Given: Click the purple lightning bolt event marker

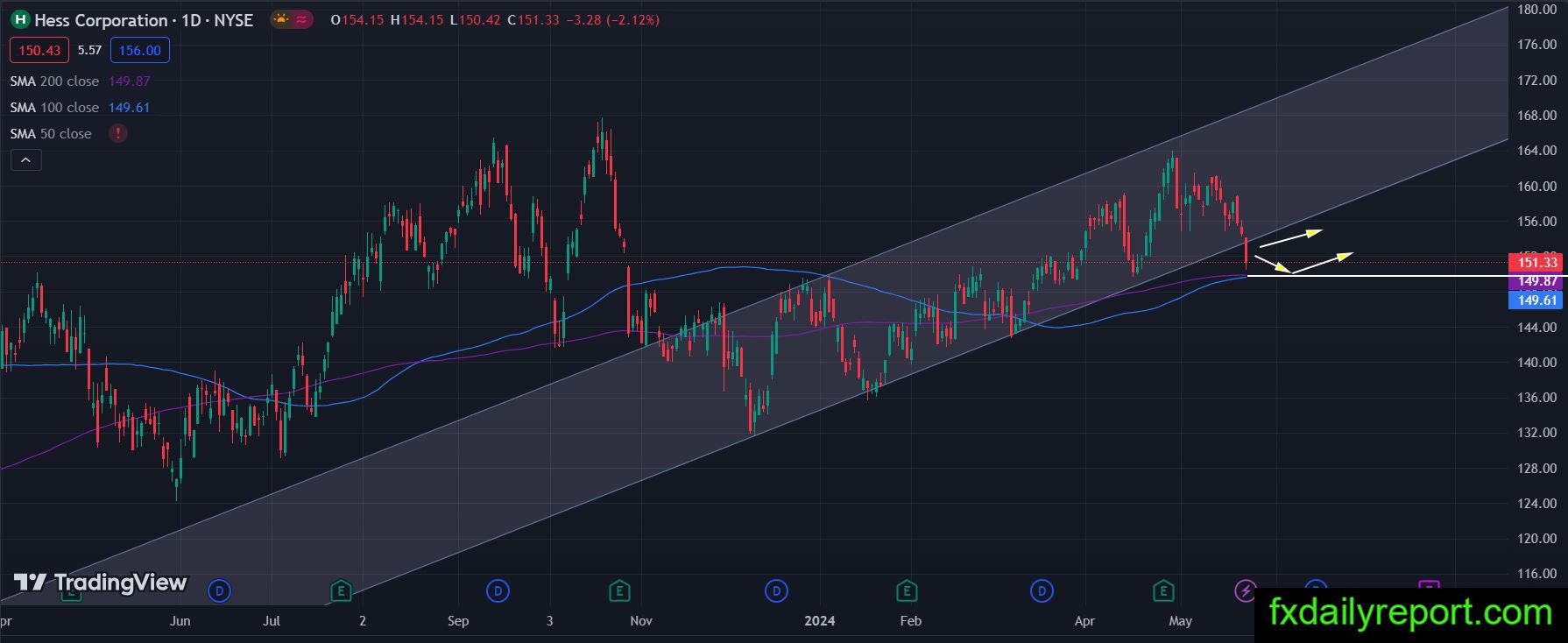Looking at the screenshot, I should pyautogui.click(x=1246, y=591).
